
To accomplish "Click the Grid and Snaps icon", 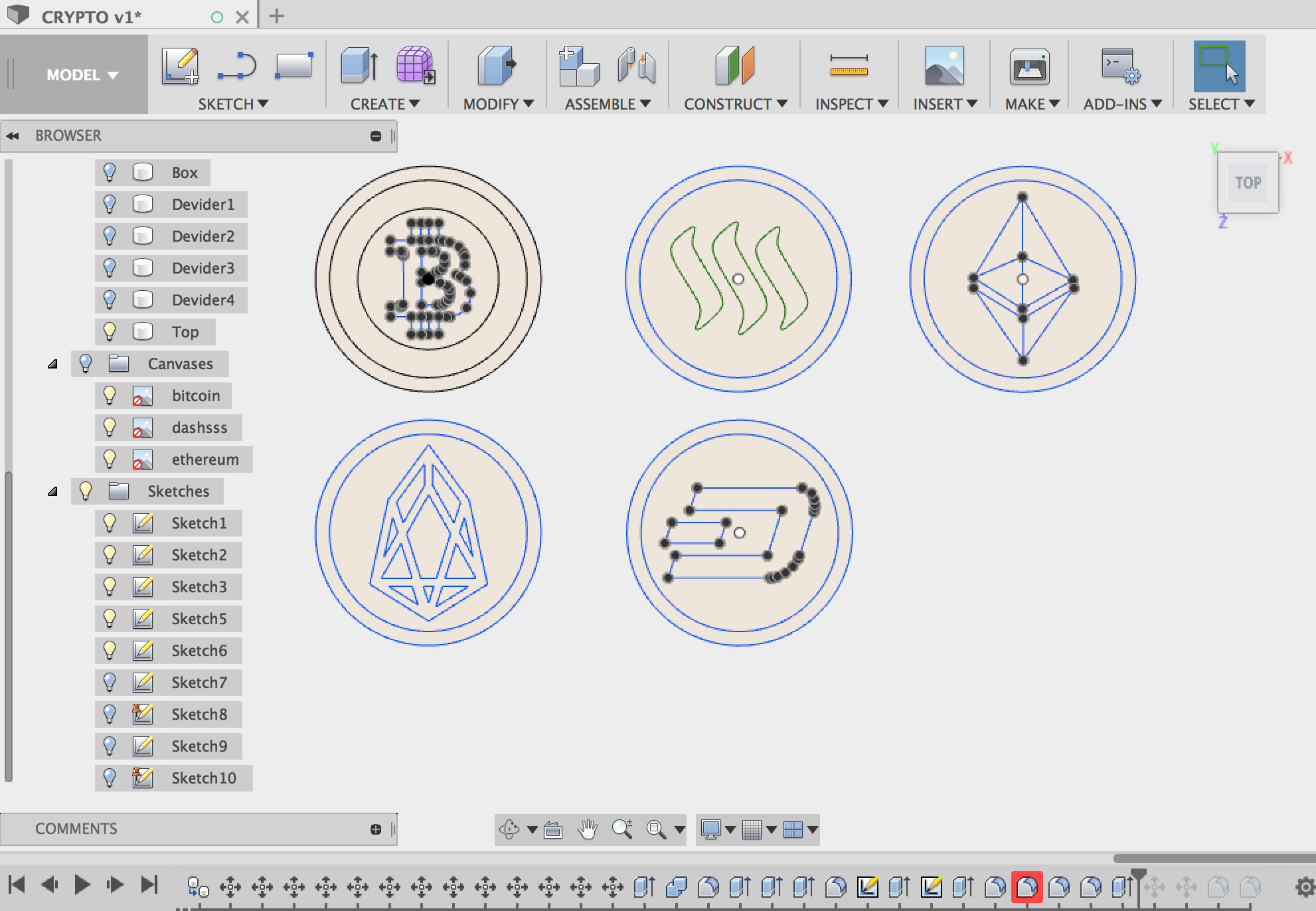I will point(752,829).
